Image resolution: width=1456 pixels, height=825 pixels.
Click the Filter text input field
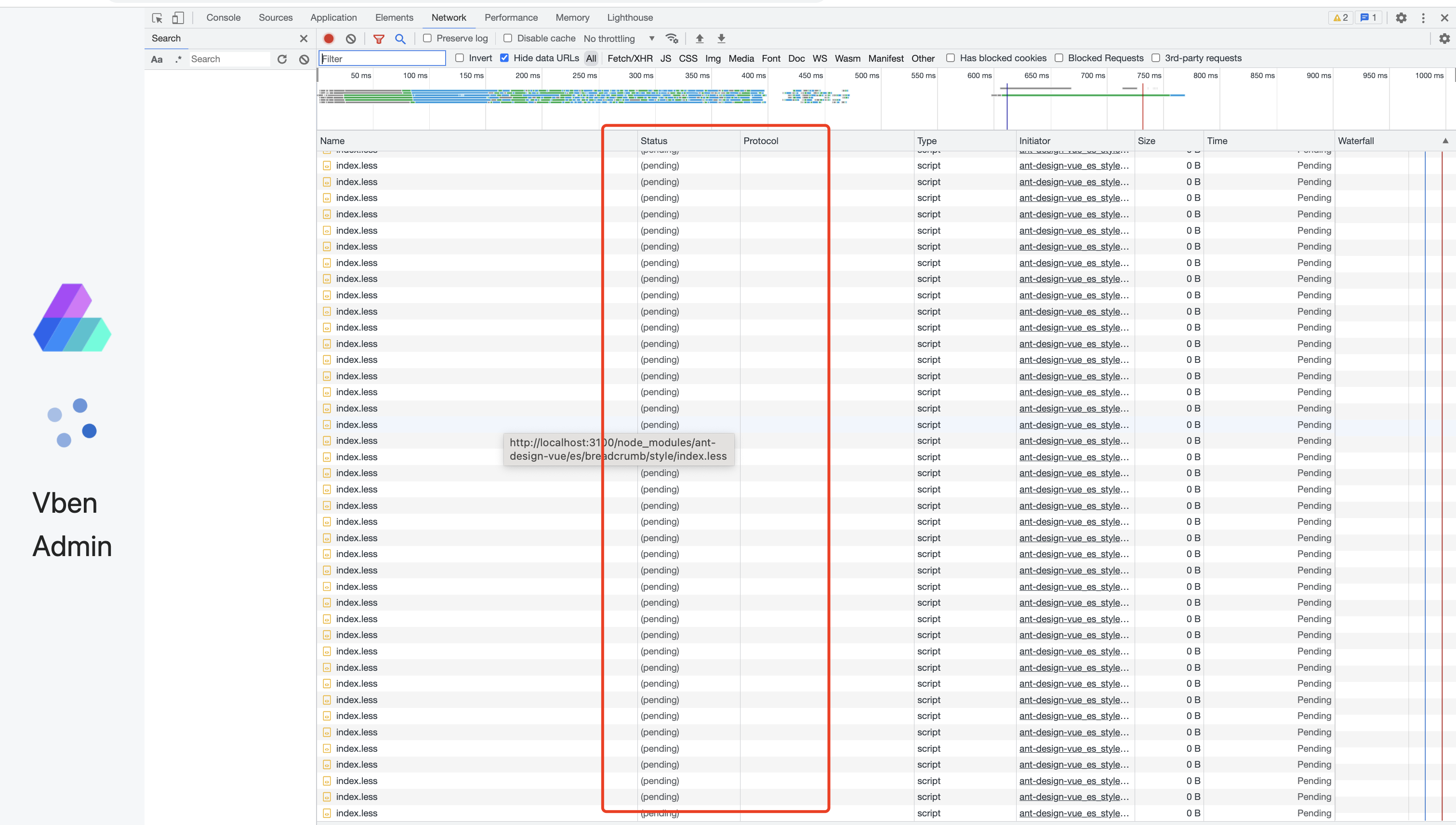click(x=383, y=58)
